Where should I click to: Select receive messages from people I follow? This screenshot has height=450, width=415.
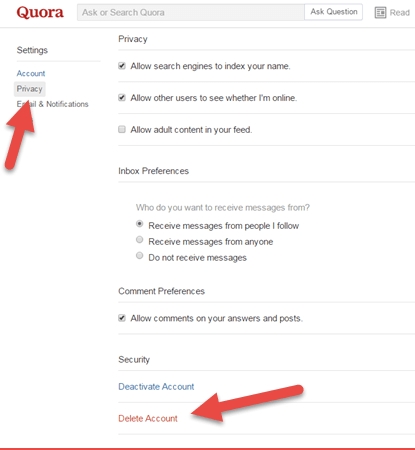[x=140, y=224]
